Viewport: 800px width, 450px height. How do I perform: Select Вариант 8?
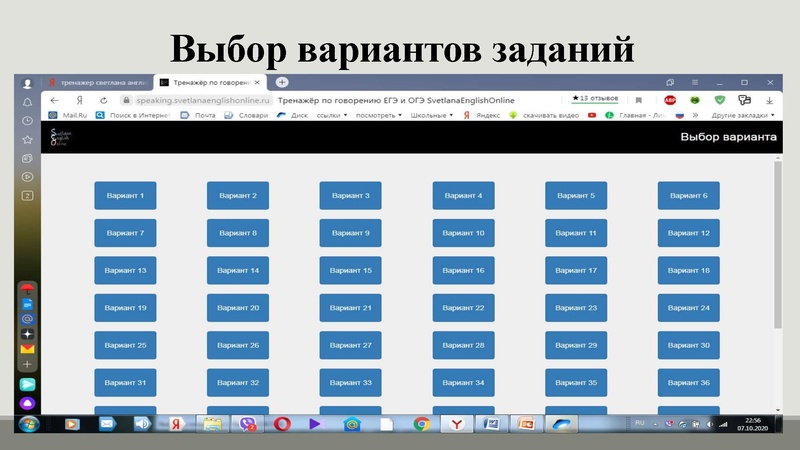(x=238, y=233)
